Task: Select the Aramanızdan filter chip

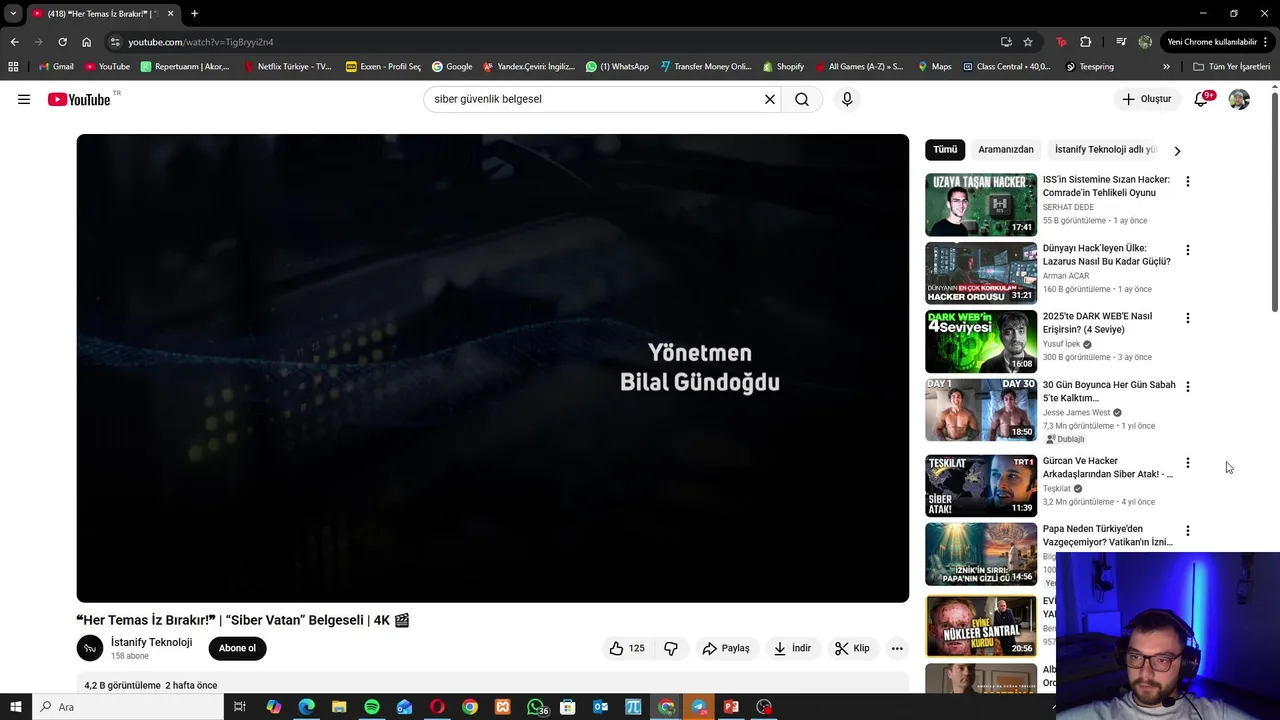Action: (1006, 149)
